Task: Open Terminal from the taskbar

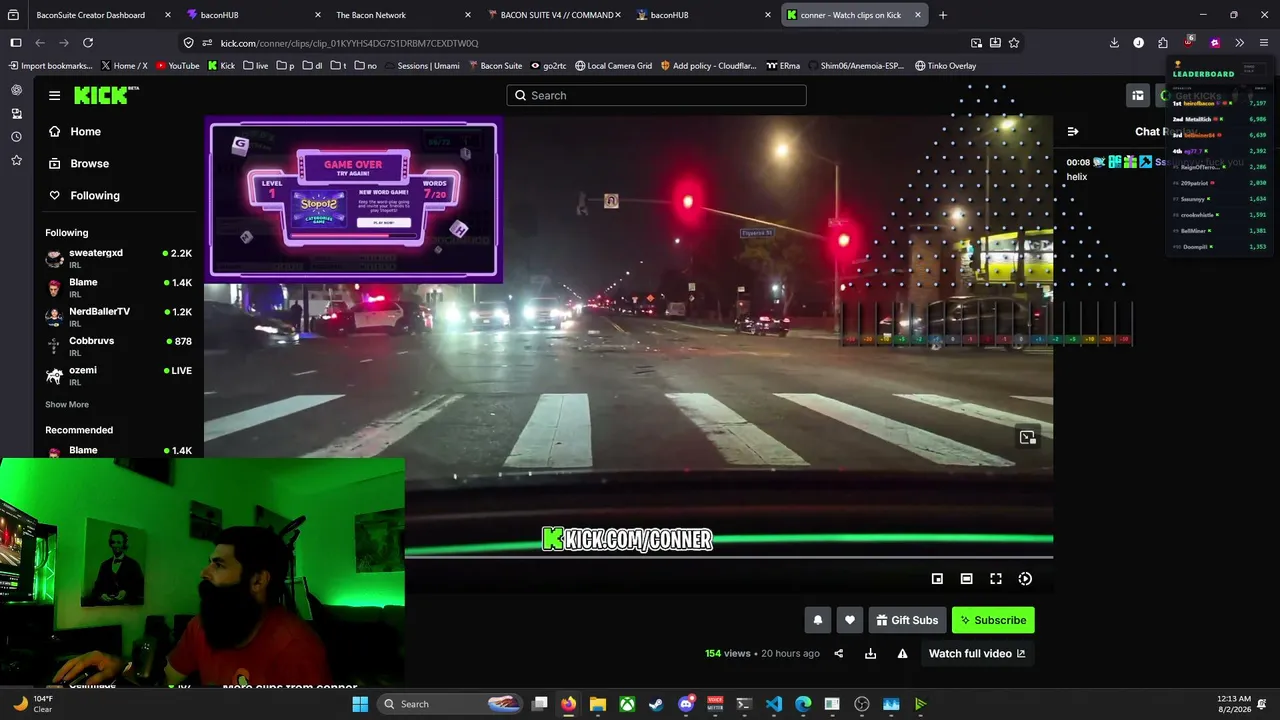Action: [x=744, y=704]
